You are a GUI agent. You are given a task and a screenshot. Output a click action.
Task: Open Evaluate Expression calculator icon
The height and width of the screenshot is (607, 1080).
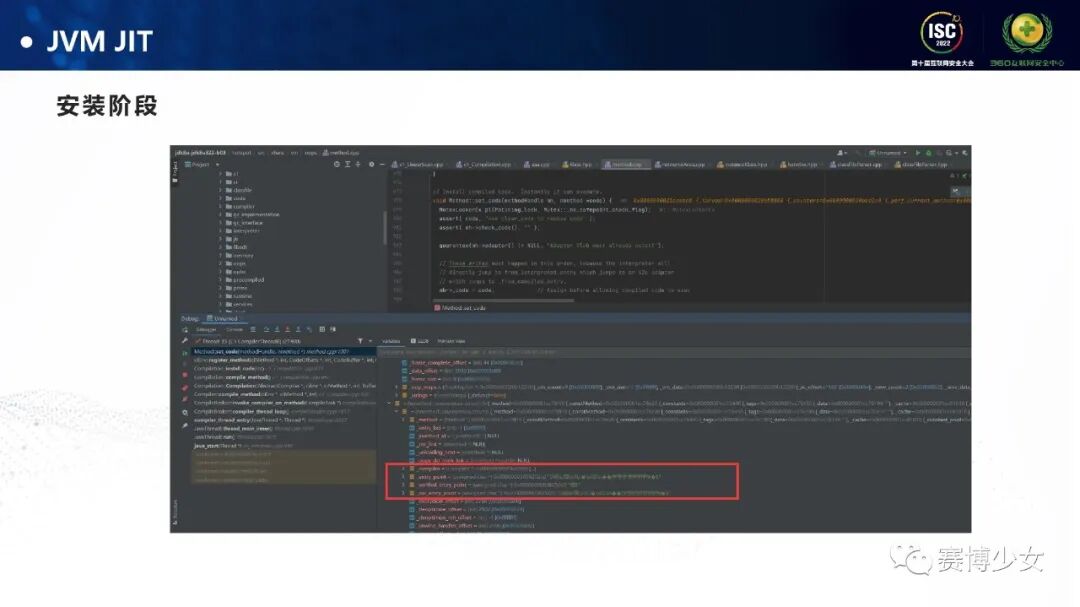tap(322, 329)
